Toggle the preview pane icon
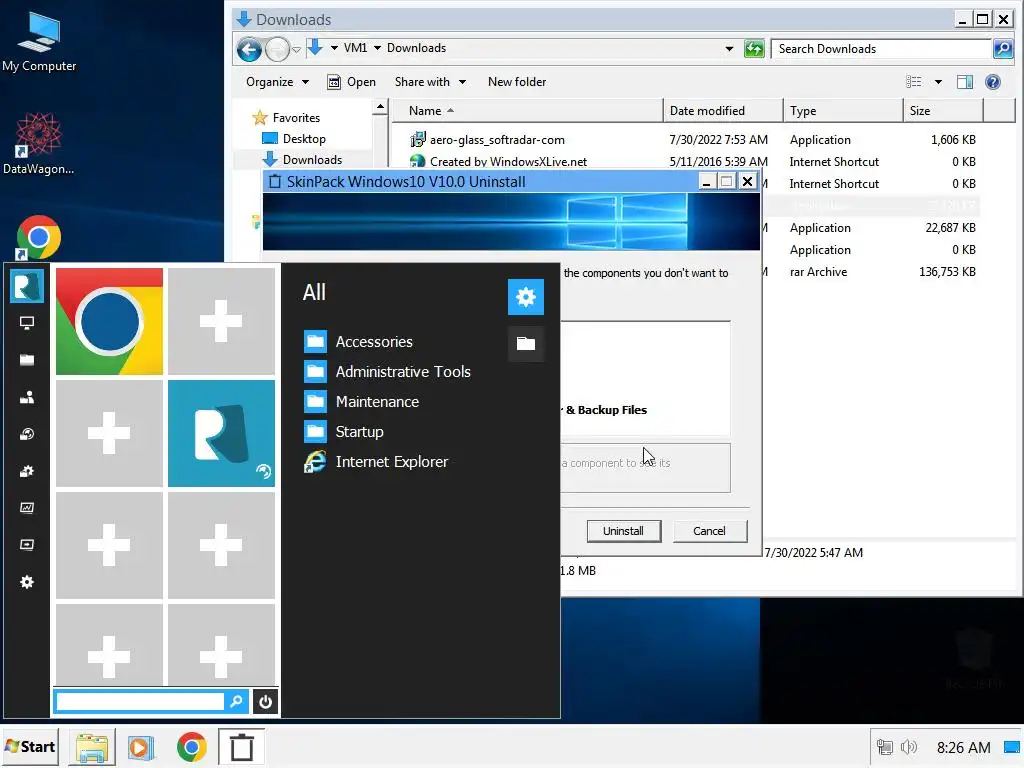The width and height of the screenshot is (1024, 768). [965, 82]
